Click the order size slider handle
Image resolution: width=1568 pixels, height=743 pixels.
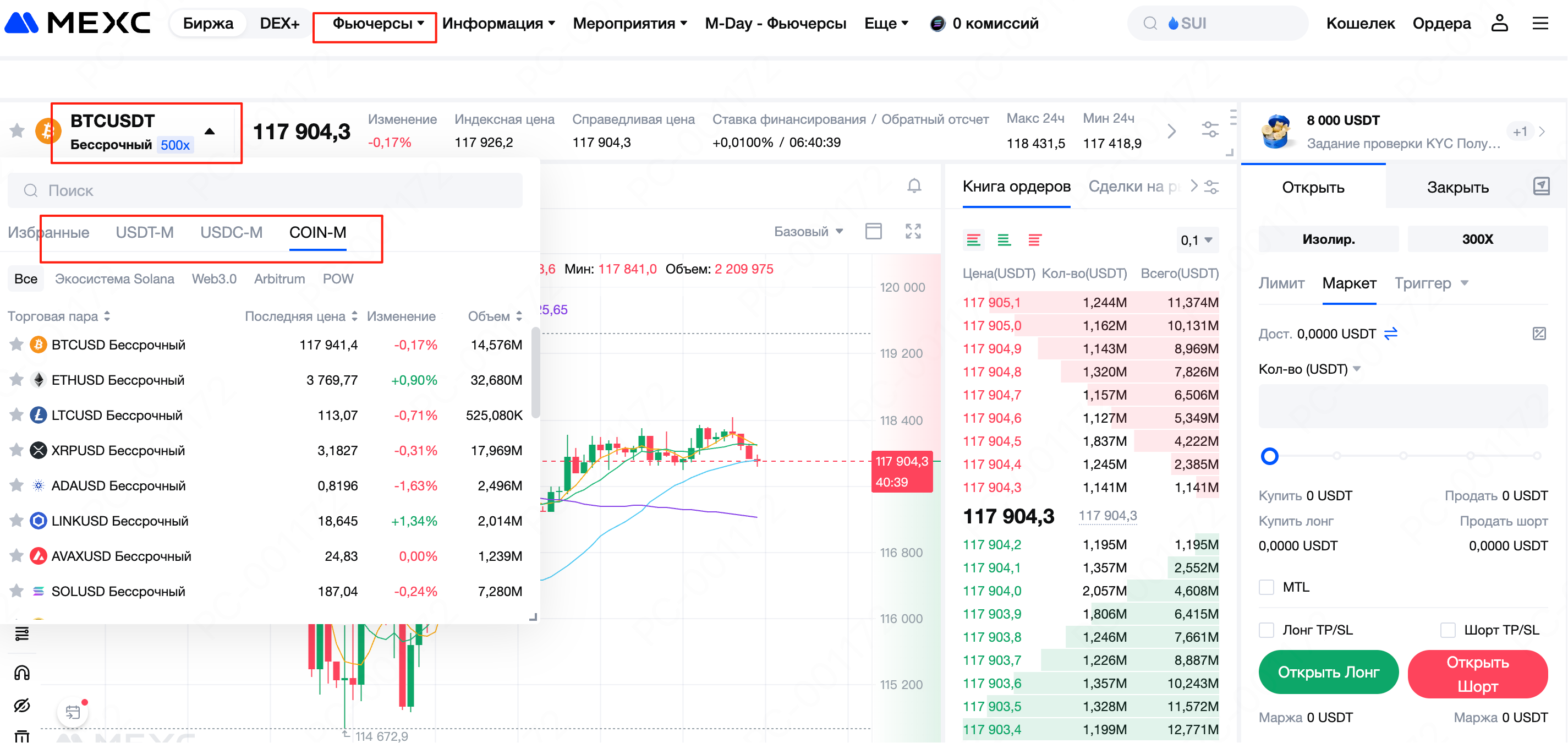coord(1269,456)
